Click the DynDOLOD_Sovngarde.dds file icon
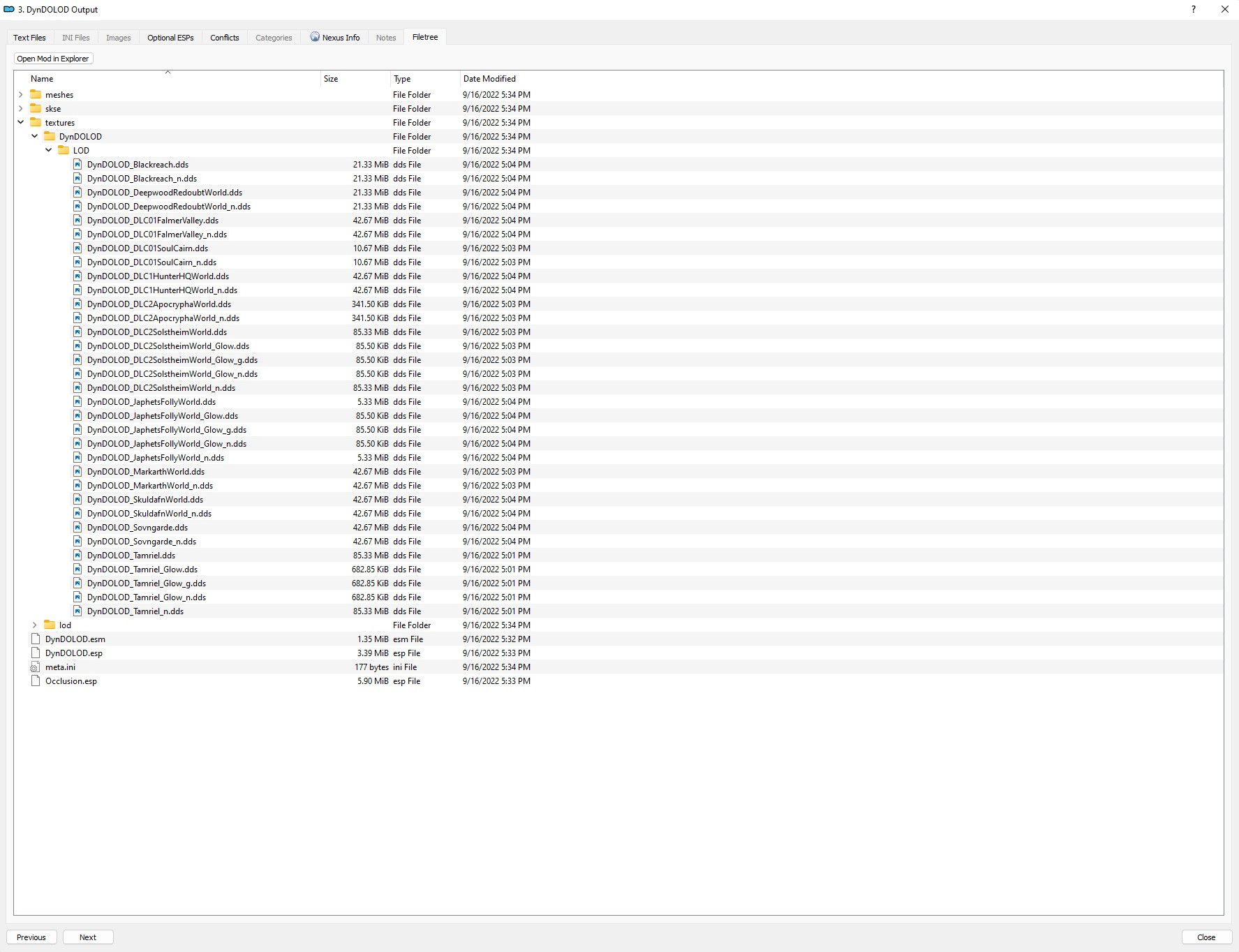Screen dimensions: 1239x952 click(x=77, y=527)
